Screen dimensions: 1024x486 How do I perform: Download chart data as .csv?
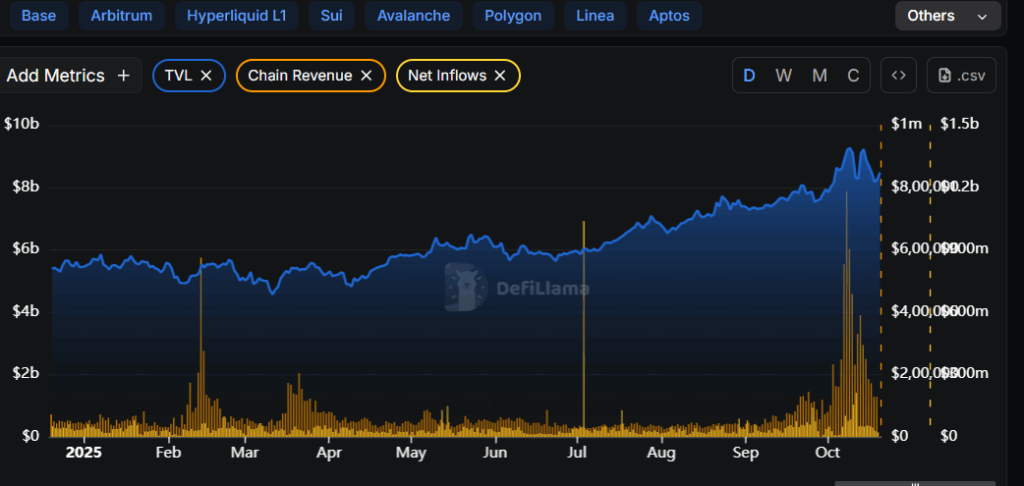pyautogui.click(x=961, y=75)
